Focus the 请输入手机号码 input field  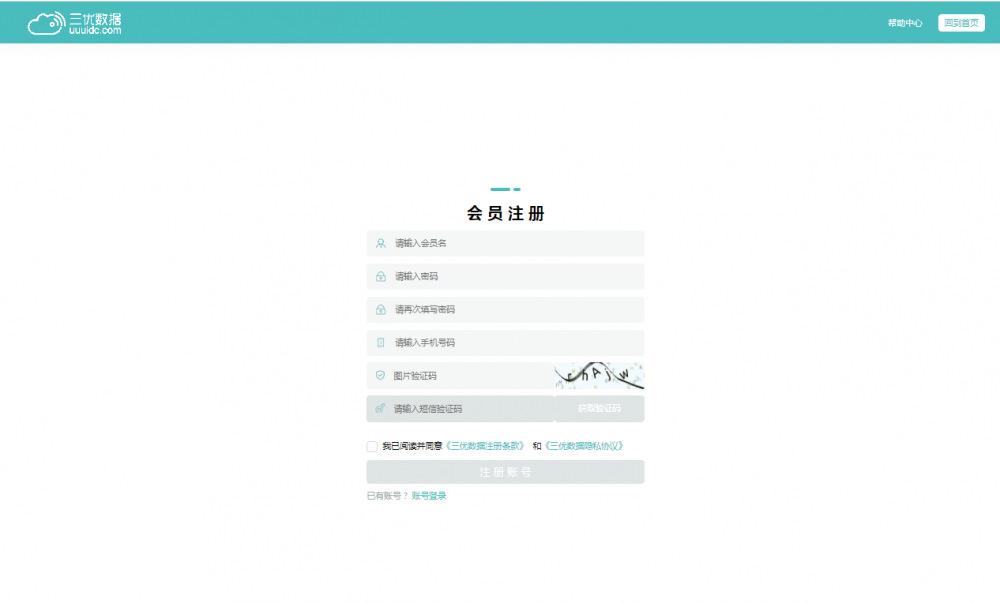click(x=515, y=342)
